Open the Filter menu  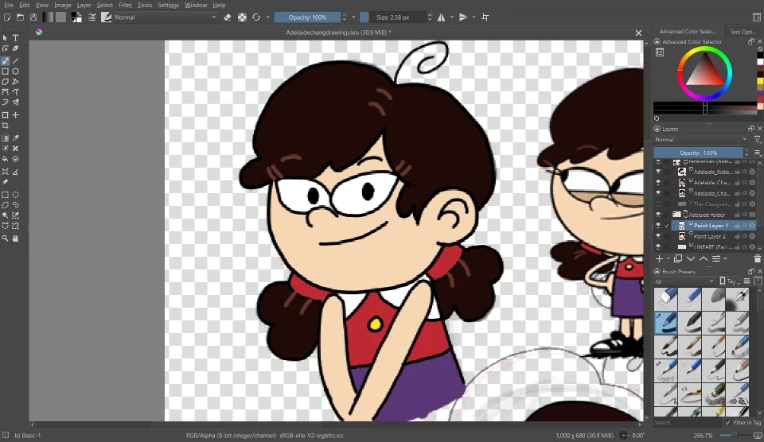coord(125,5)
